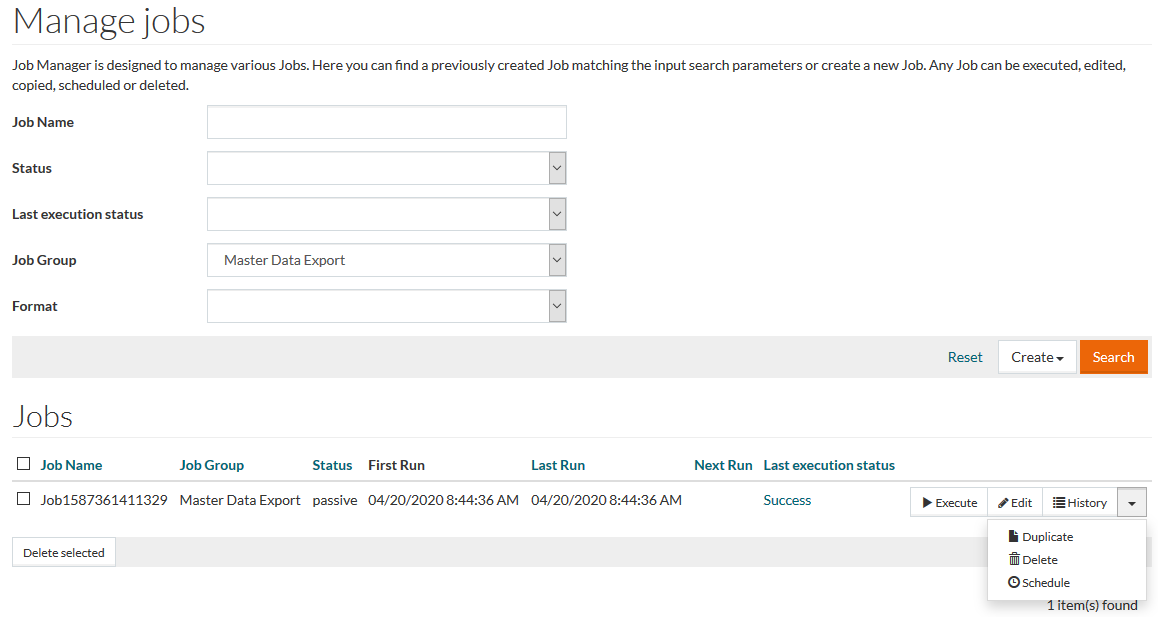Open the Job Group dropdown
1158x617 pixels.
[557, 260]
